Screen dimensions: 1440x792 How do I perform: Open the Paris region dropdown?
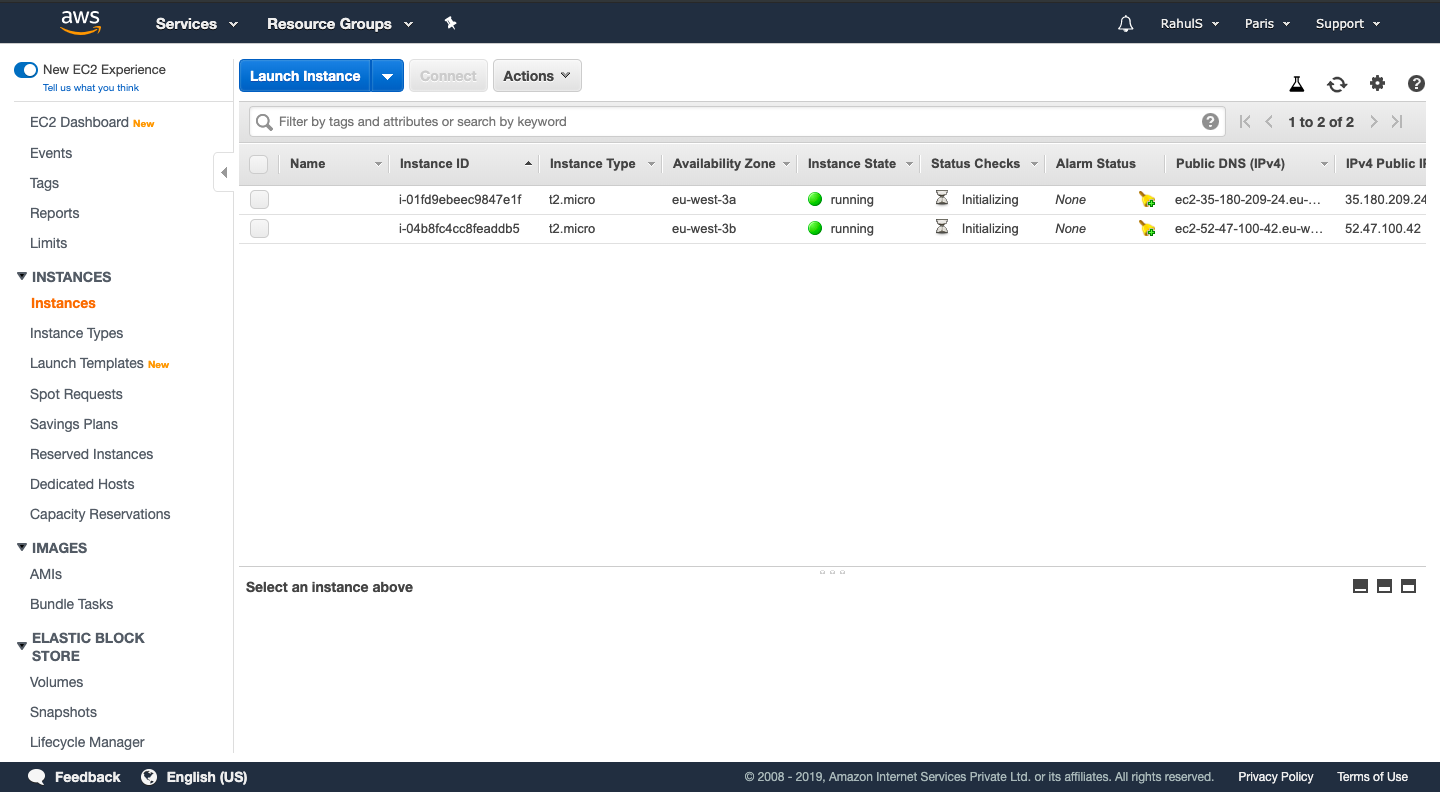(1267, 24)
